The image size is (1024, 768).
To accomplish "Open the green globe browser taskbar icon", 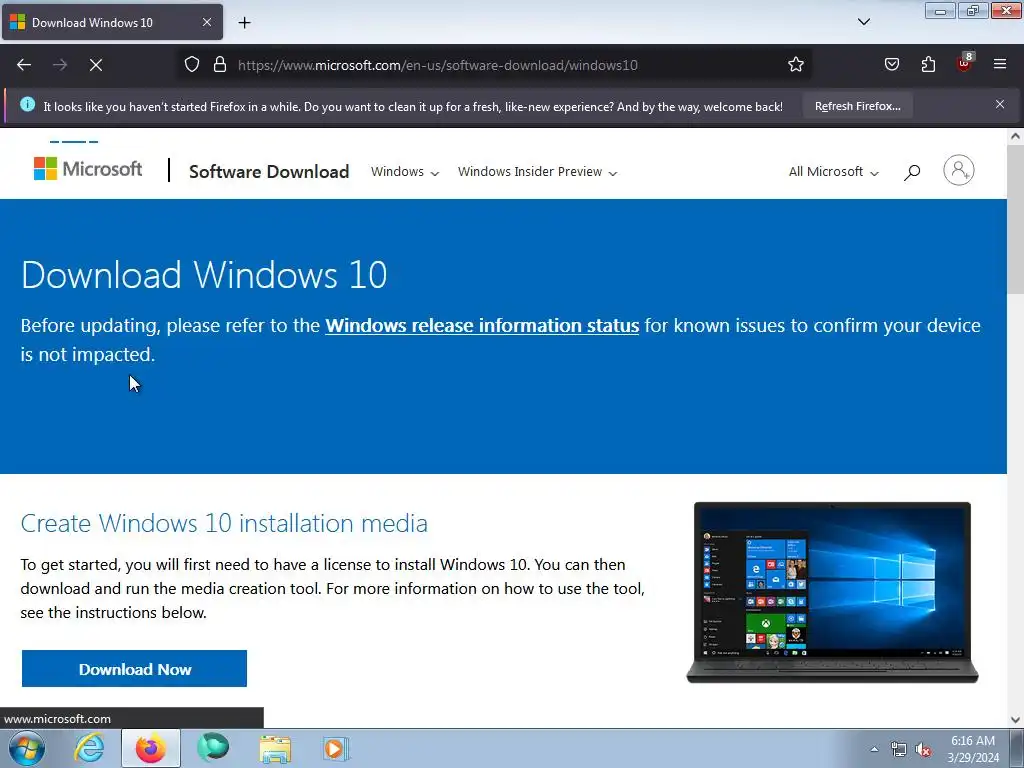I will [x=213, y=748].
